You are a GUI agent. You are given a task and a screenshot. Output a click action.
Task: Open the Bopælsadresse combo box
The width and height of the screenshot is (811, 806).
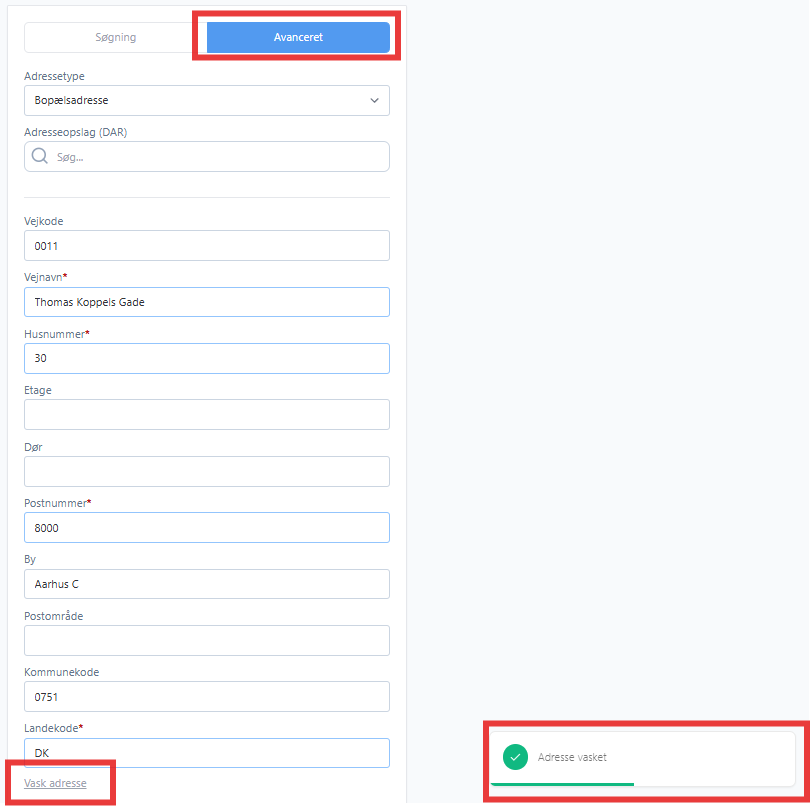click(x=207, y=100)
